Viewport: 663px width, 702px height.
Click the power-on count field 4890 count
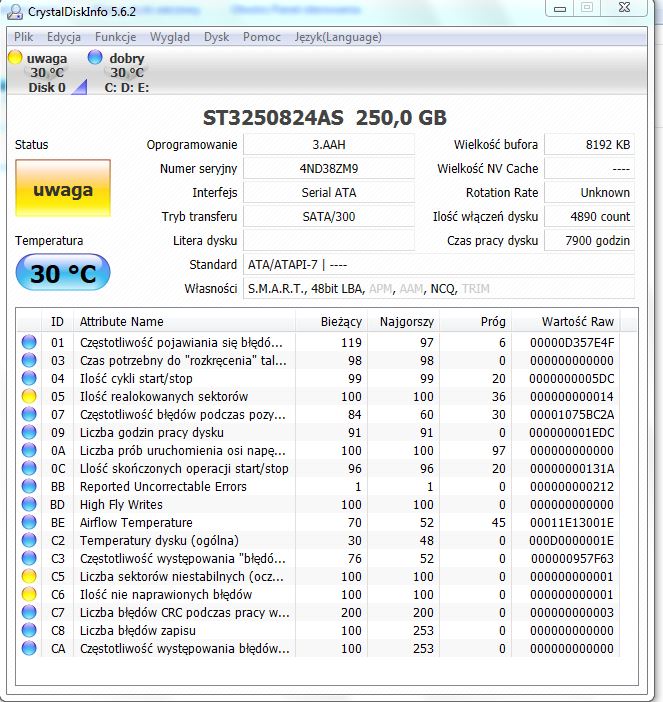(589, 217)
